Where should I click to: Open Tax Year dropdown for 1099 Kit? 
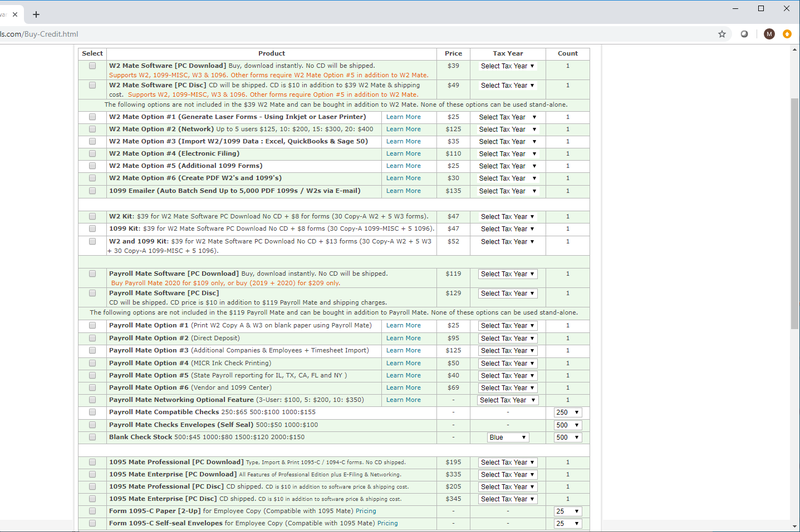pos(508,229)
